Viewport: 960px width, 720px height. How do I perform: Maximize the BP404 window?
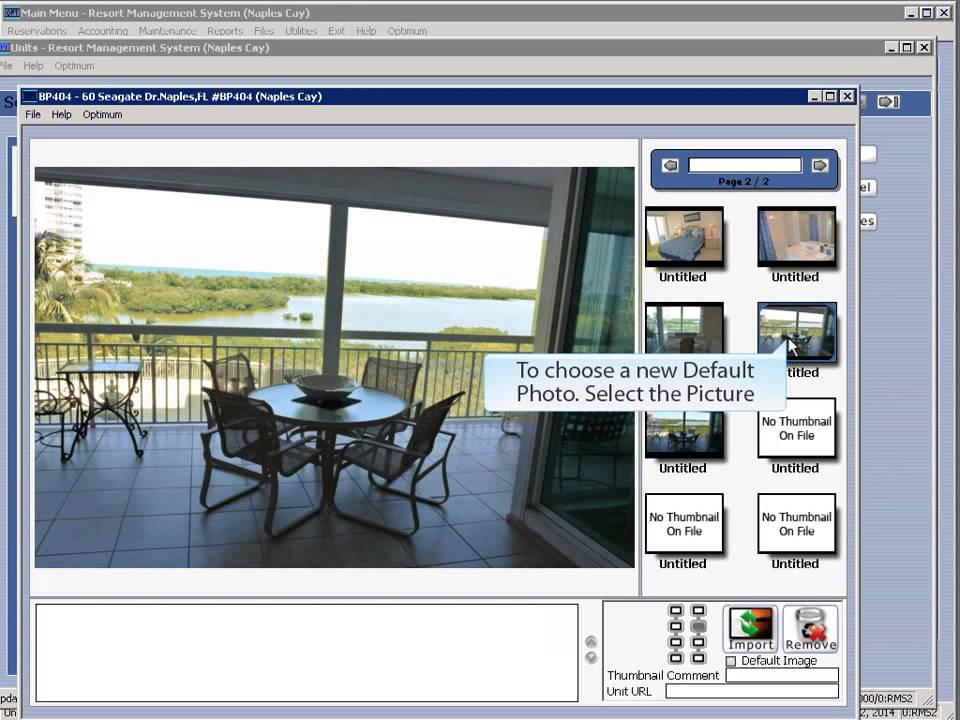coord(830,96)
